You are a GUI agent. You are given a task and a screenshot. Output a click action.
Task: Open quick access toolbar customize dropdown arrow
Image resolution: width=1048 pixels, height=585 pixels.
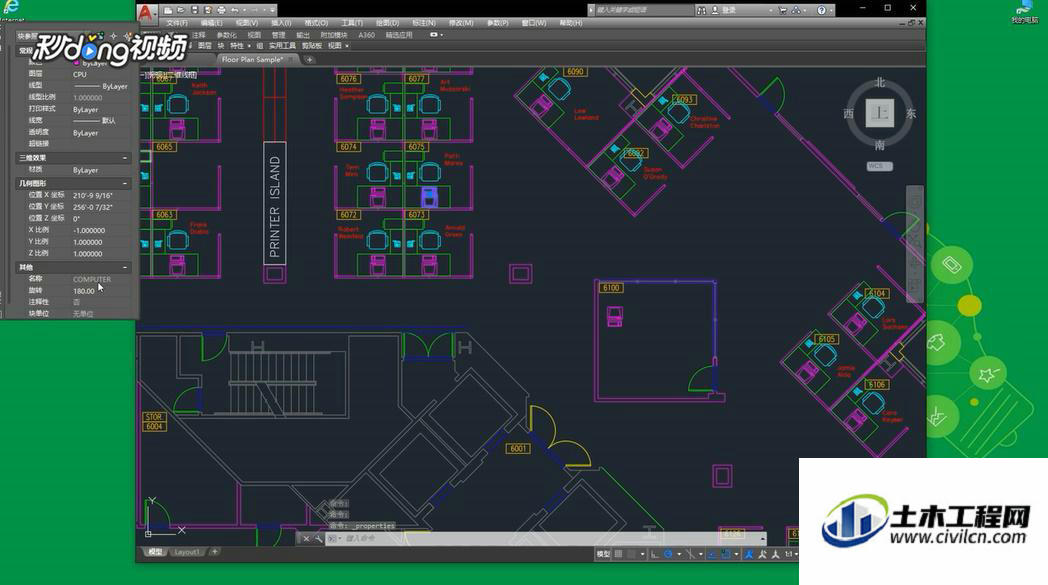click(x=272, y=10)
